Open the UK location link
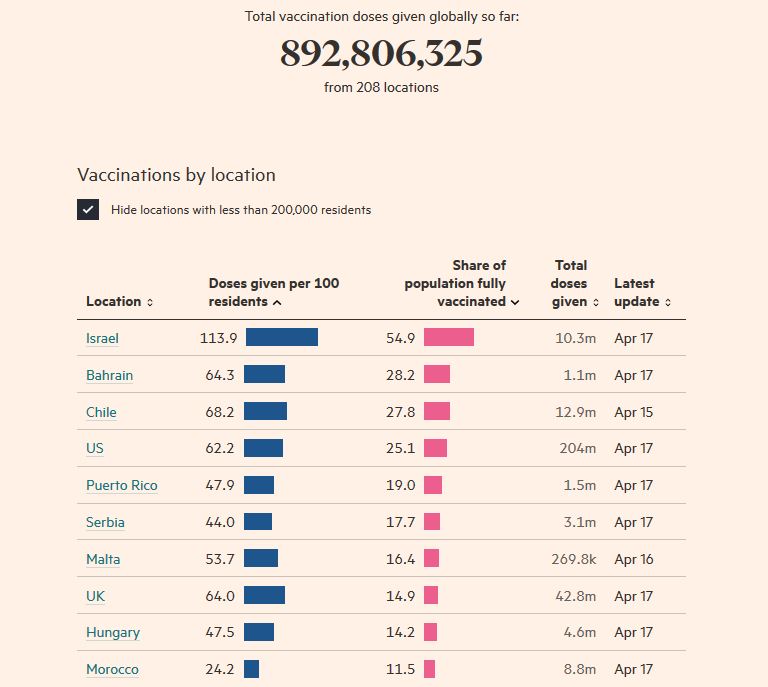This screenshot has height=687, width=768. pyautogui.click(x=95, y=597)
